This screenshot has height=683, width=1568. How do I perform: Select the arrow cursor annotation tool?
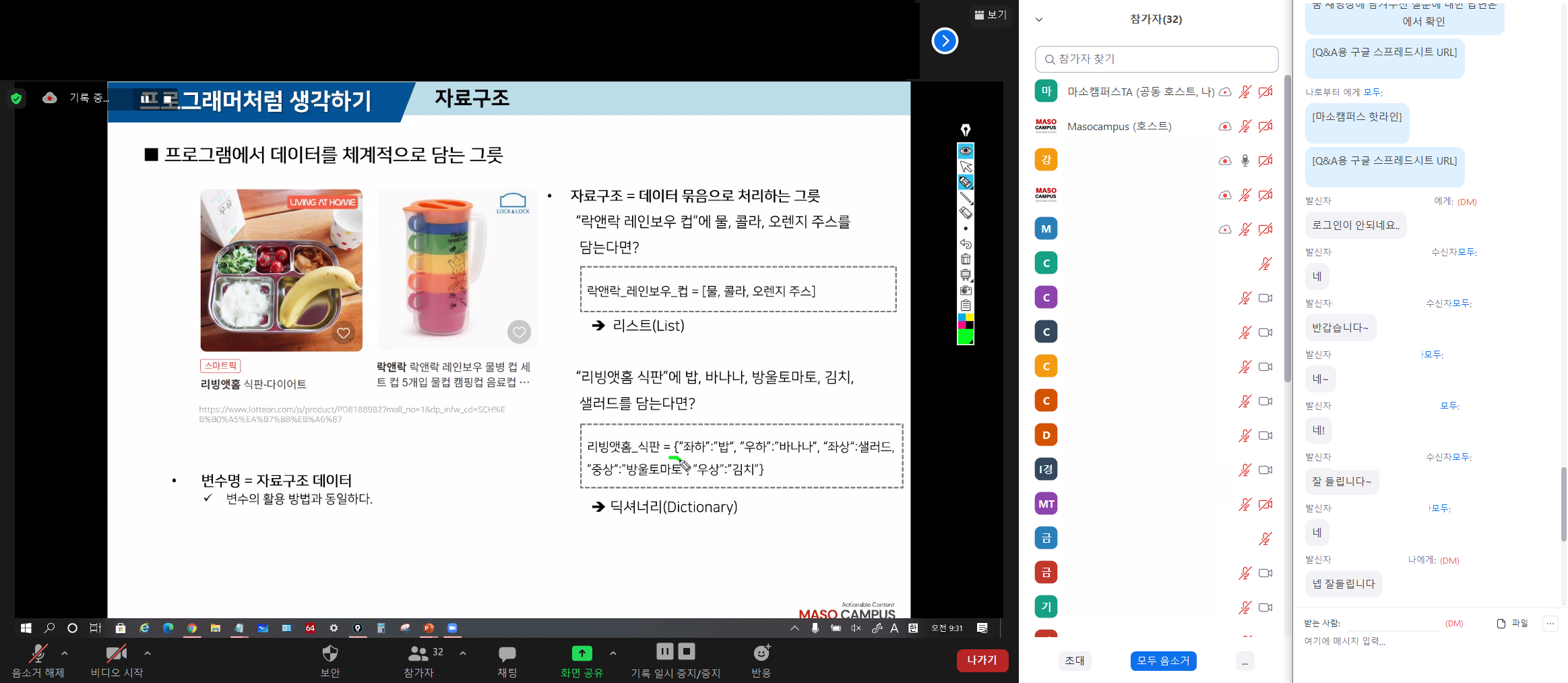click(966, 167)
